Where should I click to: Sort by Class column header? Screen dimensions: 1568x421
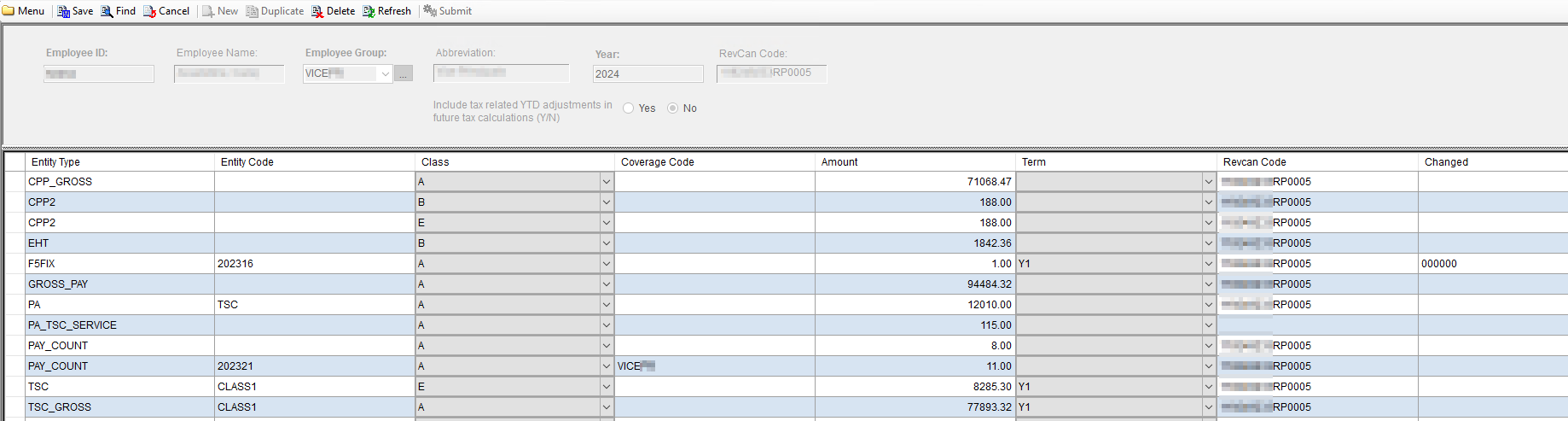(x=515, y=162)
